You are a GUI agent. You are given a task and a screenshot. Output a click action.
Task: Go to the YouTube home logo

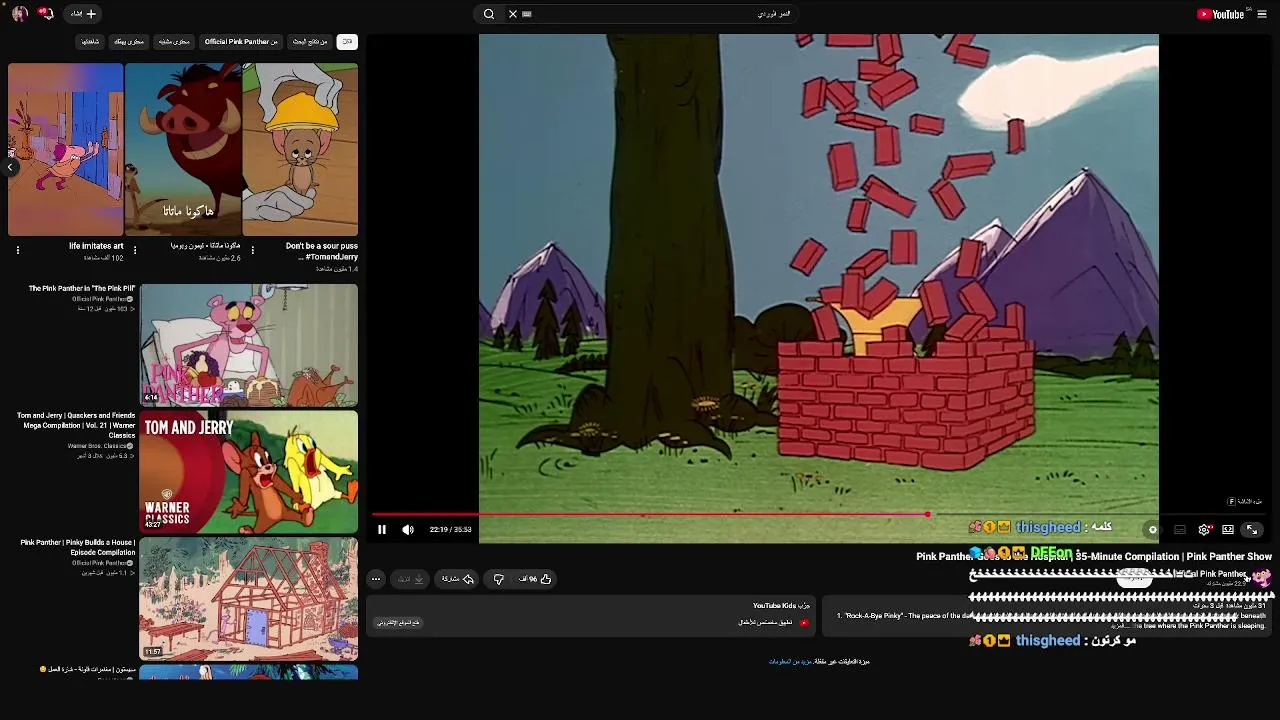(1220, 14)
